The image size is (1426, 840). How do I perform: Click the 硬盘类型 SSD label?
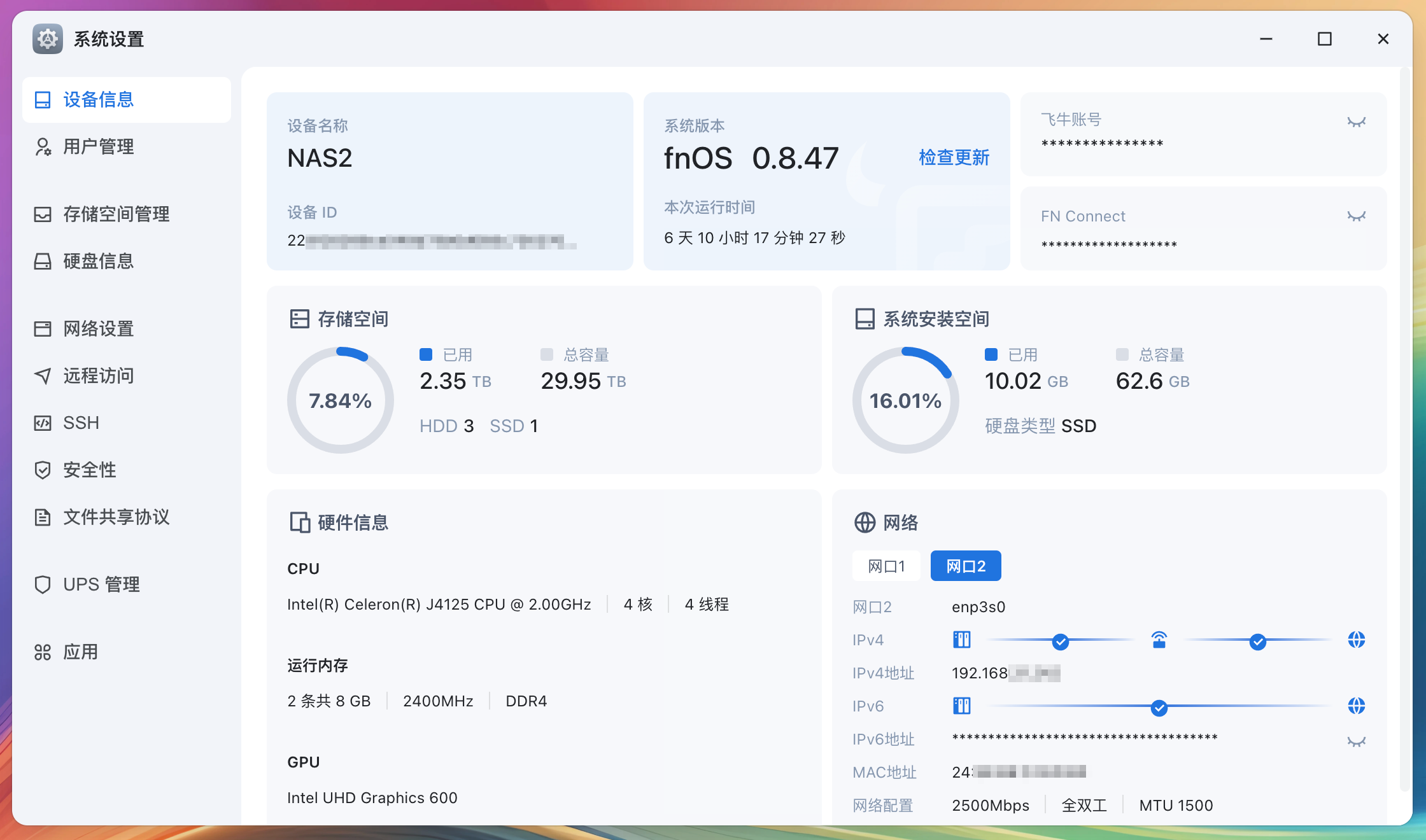(1040, 426)
